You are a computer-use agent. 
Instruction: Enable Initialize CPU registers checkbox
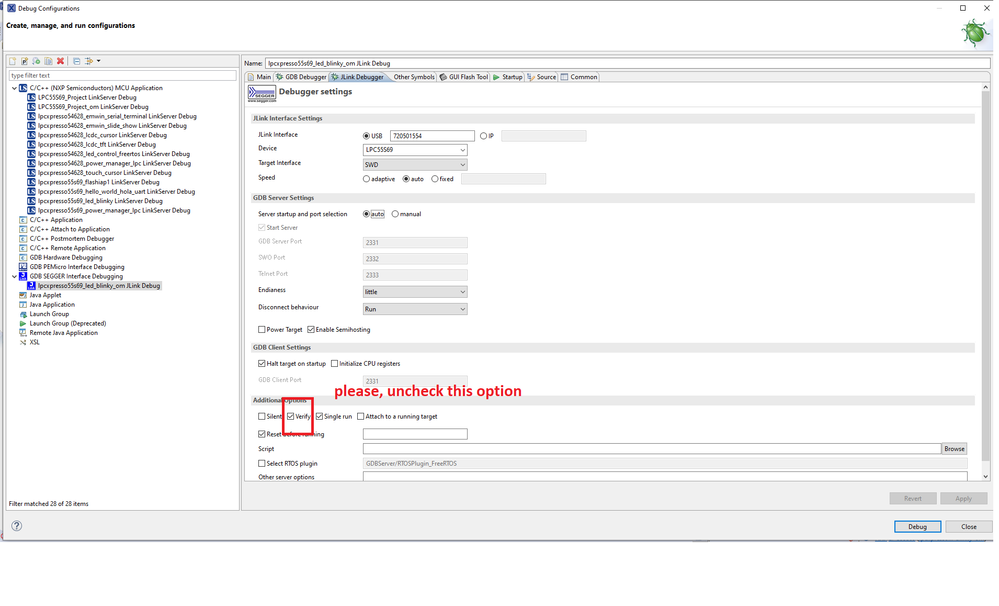(x=334, y=364)
